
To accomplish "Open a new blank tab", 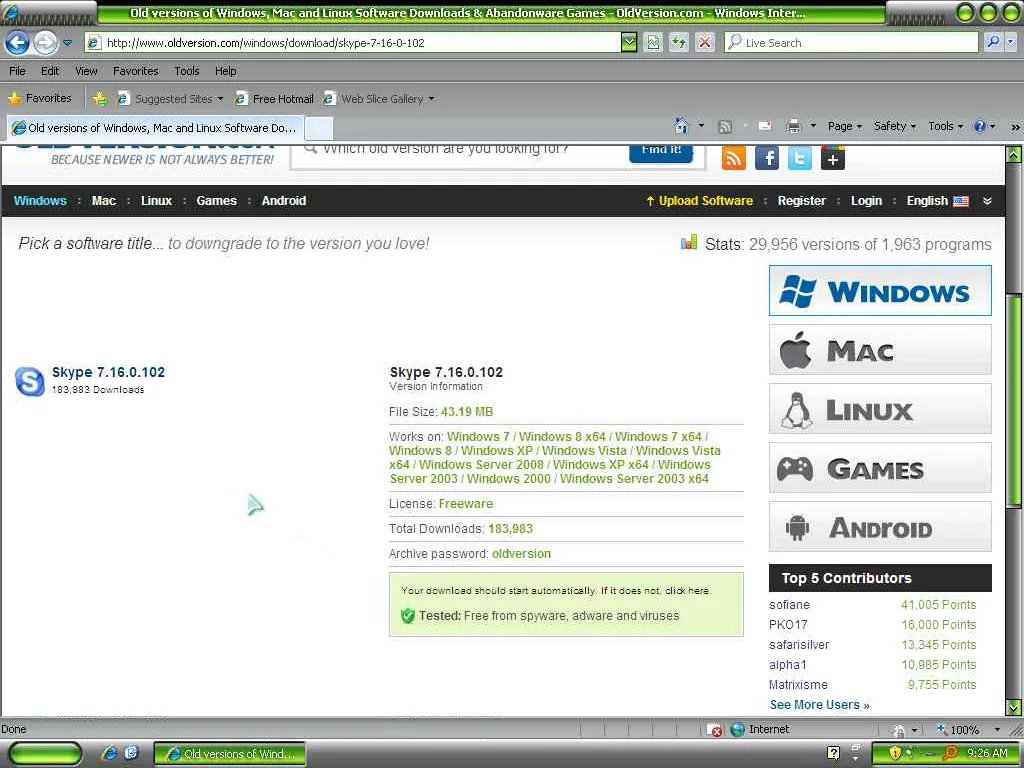I will [x=319, y=128].
